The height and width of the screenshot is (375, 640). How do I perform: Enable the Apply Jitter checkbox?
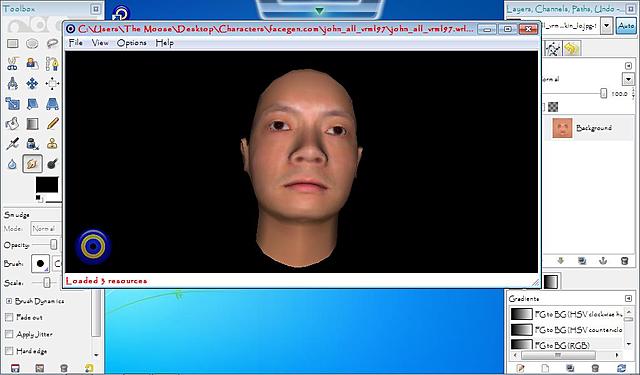9,334
